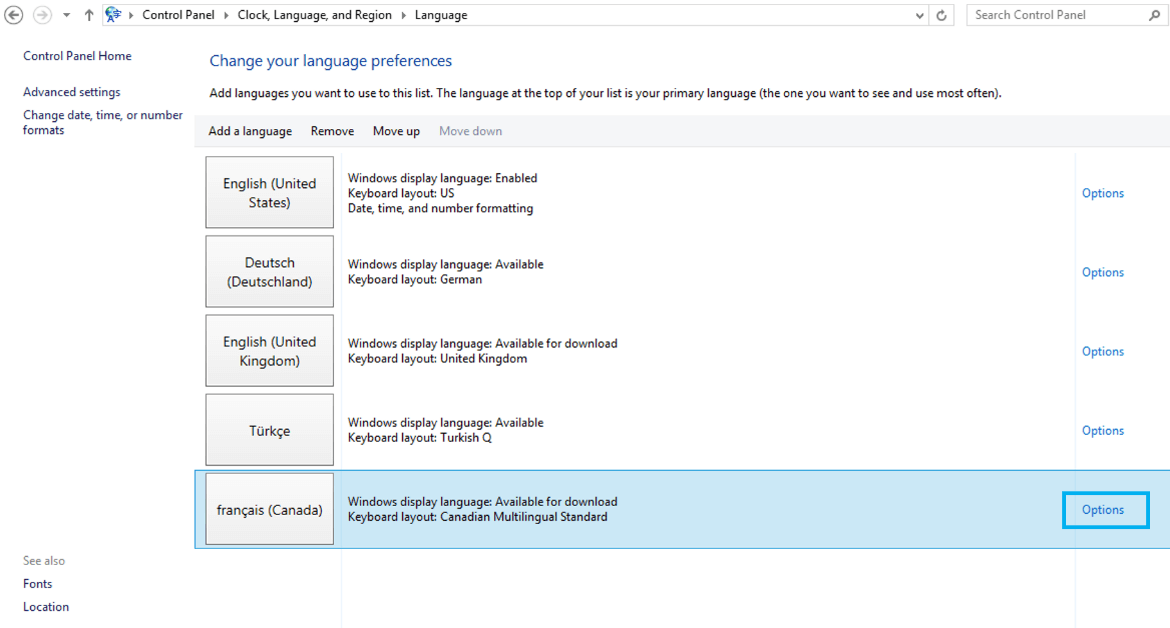Click 'Keyboard layout: Canadian Multilingual Standard' text

(478, 517)
